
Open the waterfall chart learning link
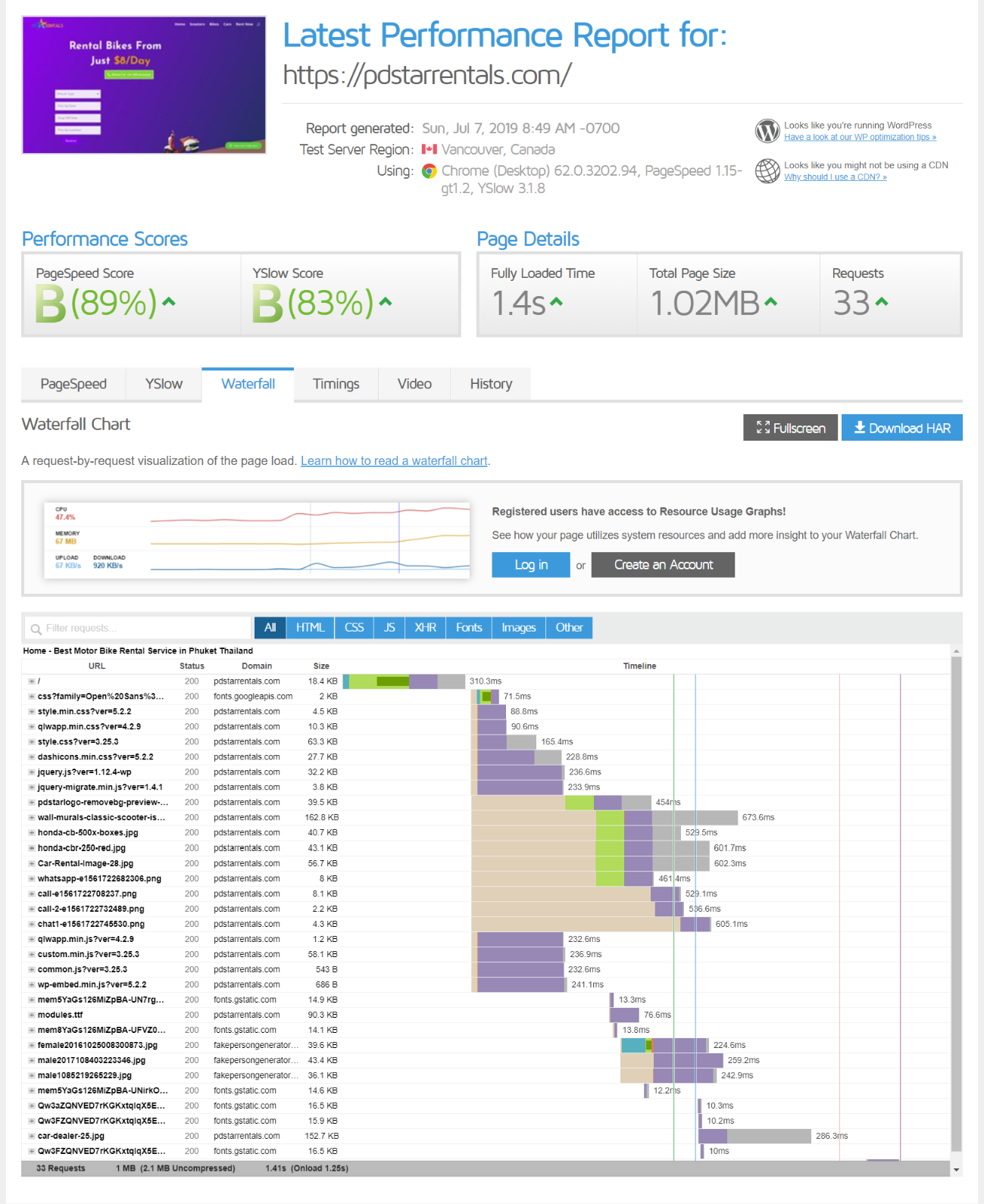point(394,460)
